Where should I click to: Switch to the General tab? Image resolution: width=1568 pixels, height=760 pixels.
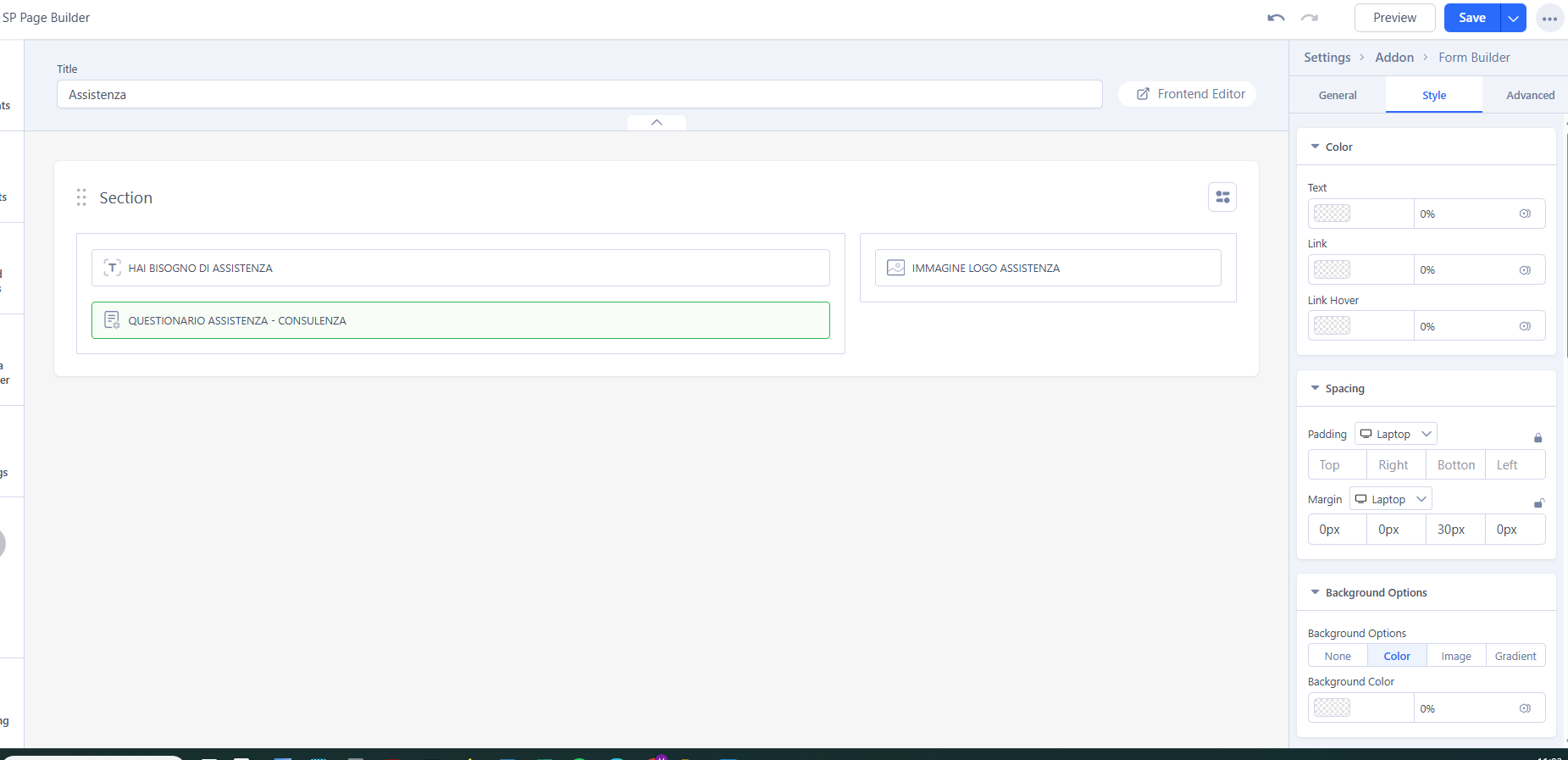(1338, 95)
